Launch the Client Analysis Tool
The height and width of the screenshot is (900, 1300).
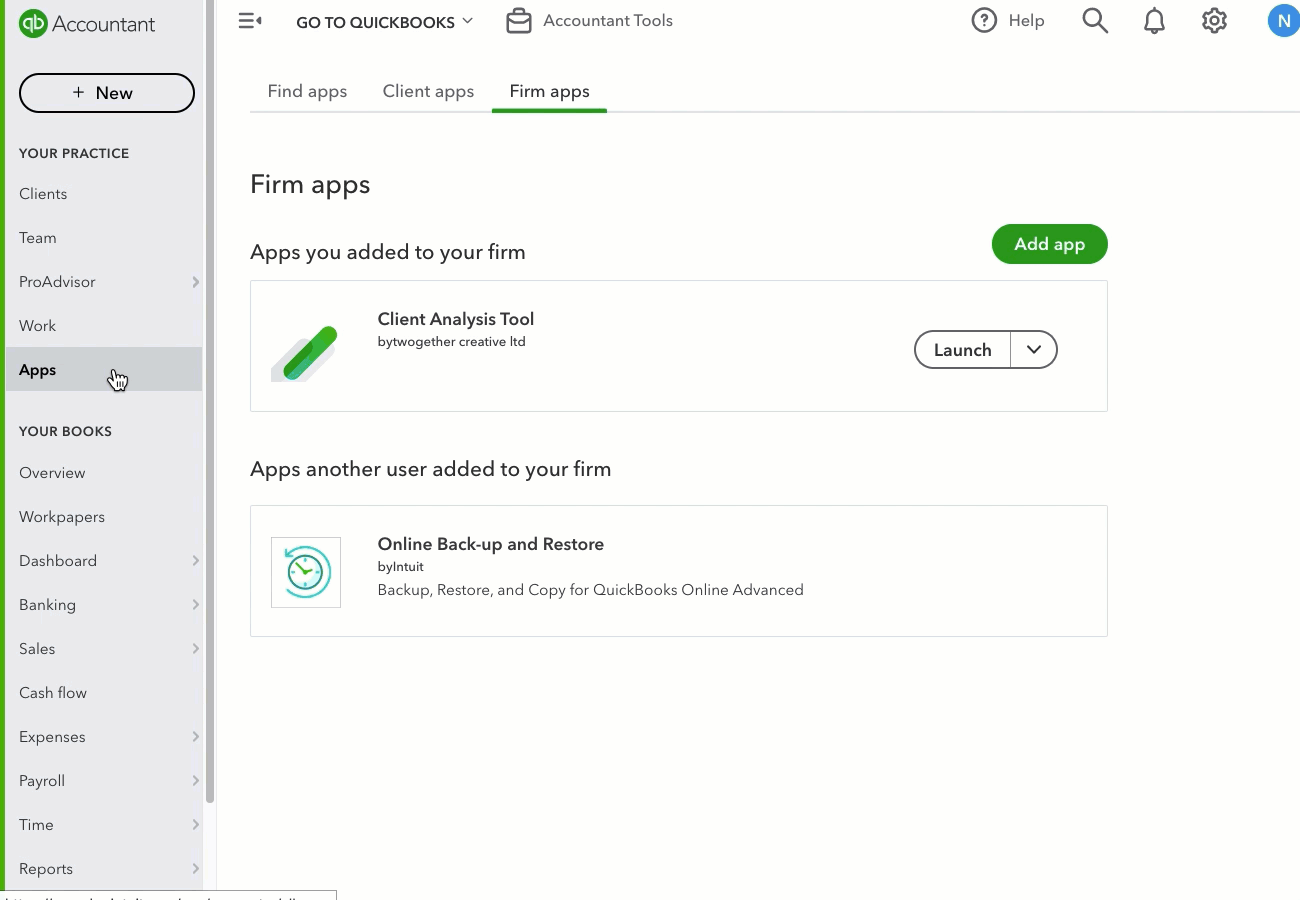(962, 350)
